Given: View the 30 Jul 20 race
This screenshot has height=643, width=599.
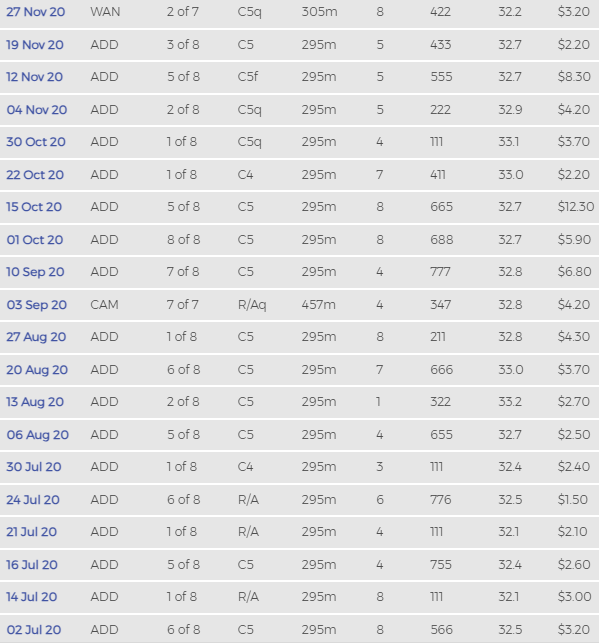Looking at the screenshot, I should click(x=34, y=467).
